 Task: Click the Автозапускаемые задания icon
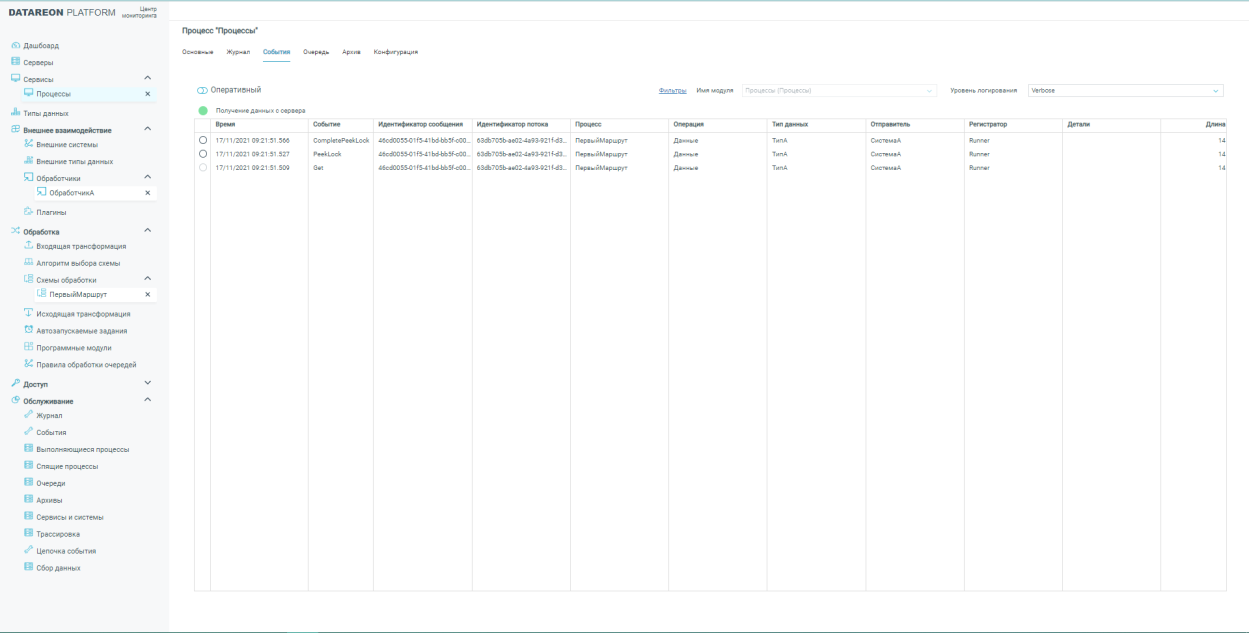click(29, 330)
